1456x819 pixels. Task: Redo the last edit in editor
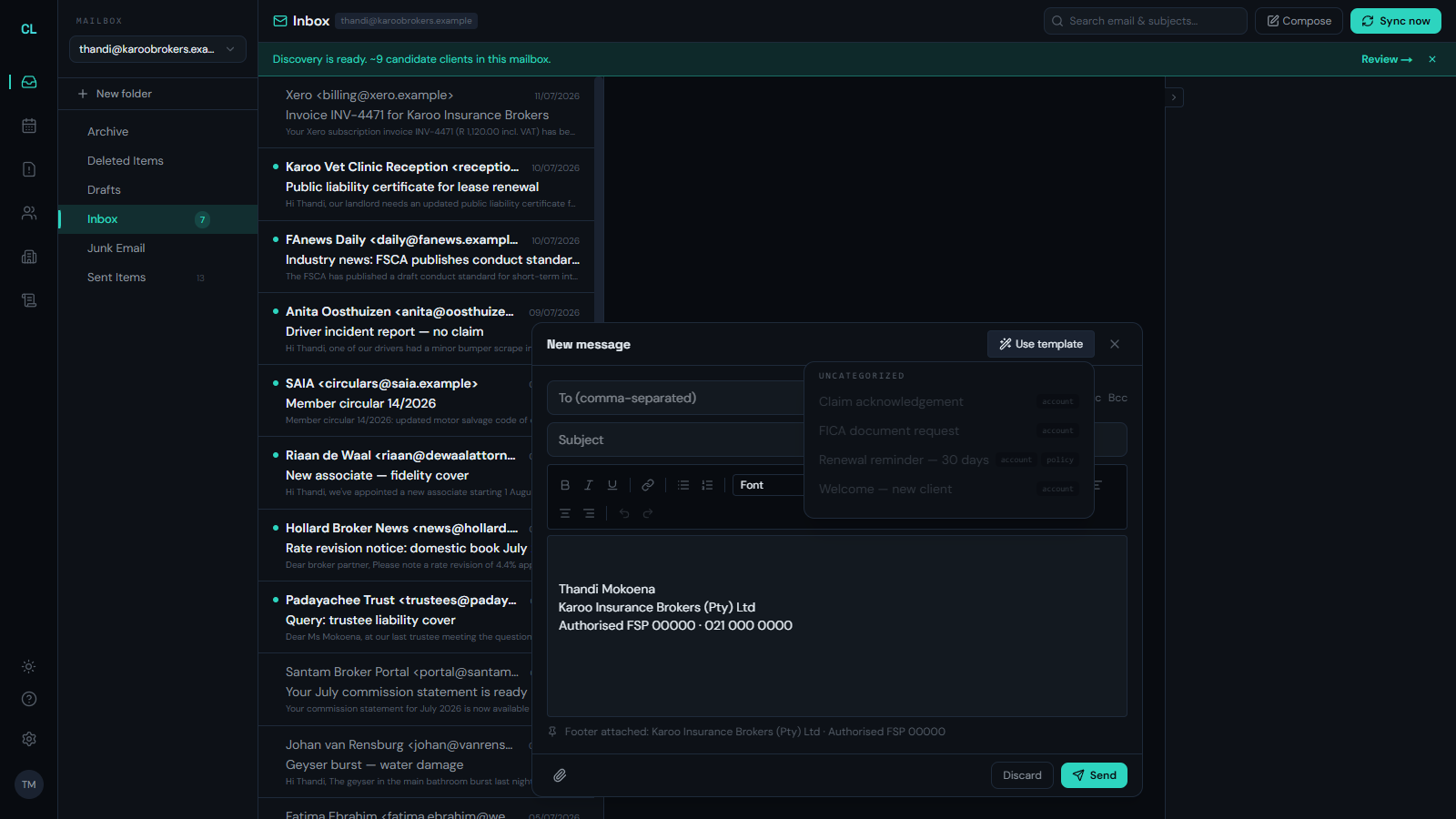(x=648, y=513)
